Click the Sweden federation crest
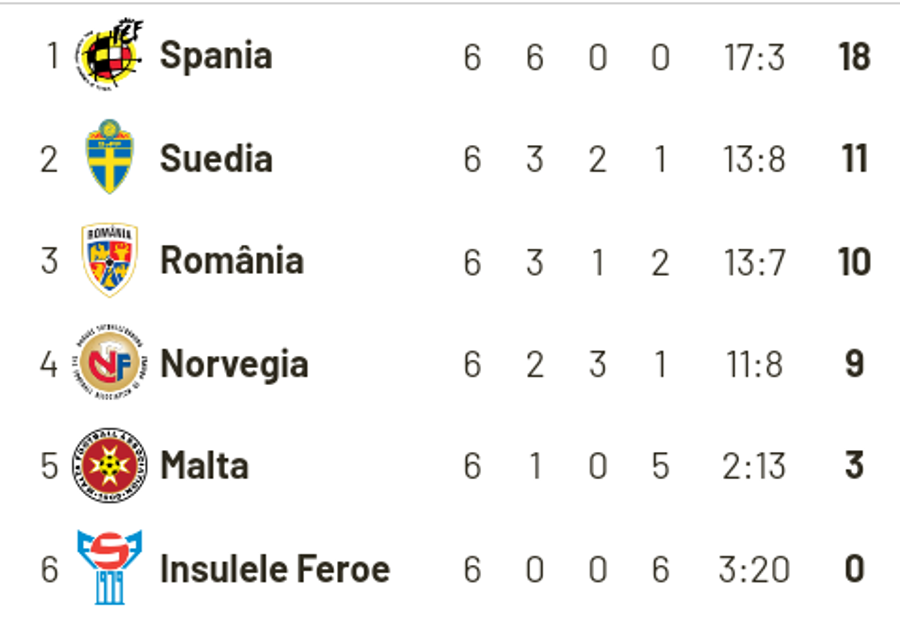Viewport: 900px width, 627px height. (109, 157)
